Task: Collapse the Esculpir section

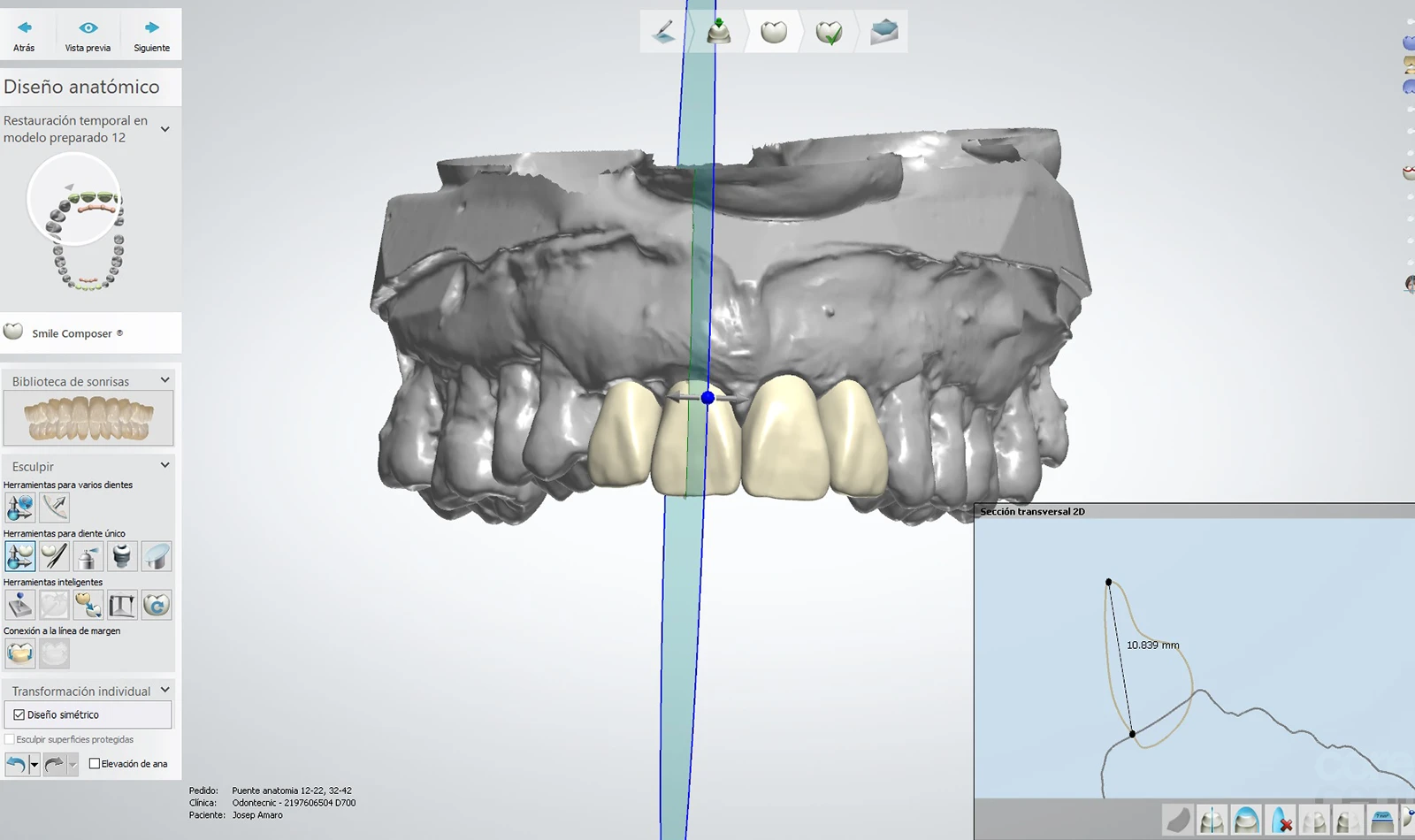Action: (164, 465)
